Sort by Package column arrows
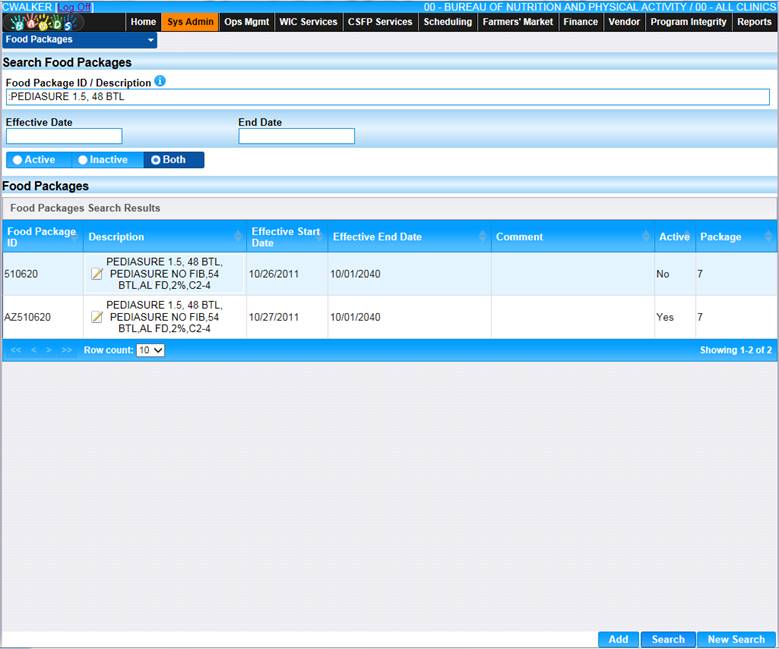 click(768, 237)
